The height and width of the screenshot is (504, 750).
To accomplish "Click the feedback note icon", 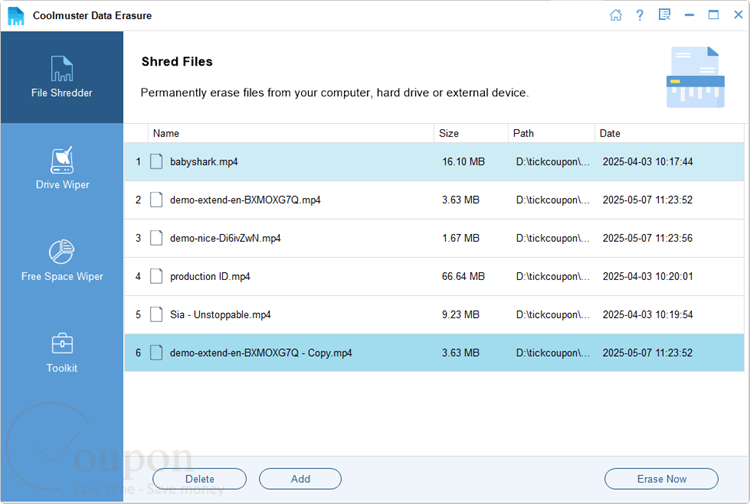I will [664, 15].
